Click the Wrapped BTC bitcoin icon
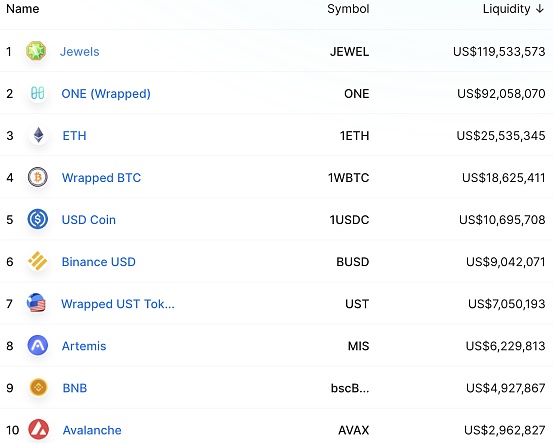The image size is (554, 443). click(38, 177)
